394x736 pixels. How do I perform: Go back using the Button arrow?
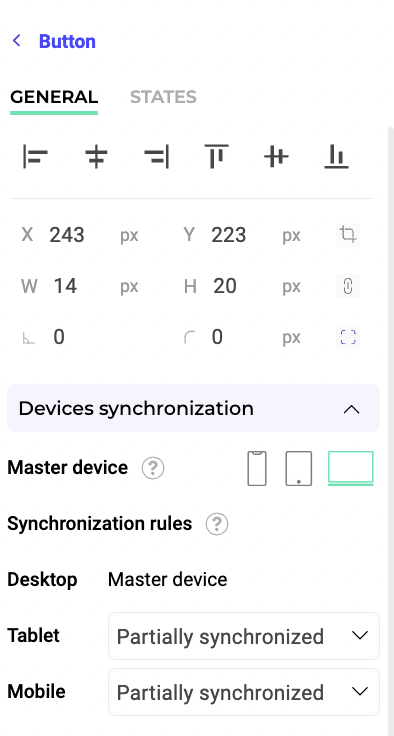pos(17,41)
